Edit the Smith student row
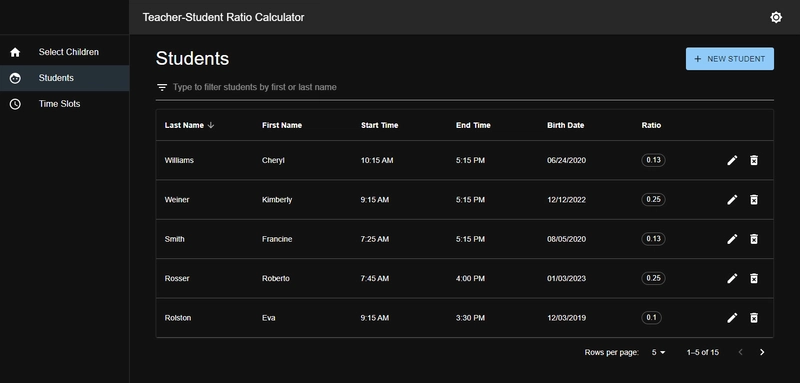The height and width of the screenshot is (383, 800). point(732,239)
